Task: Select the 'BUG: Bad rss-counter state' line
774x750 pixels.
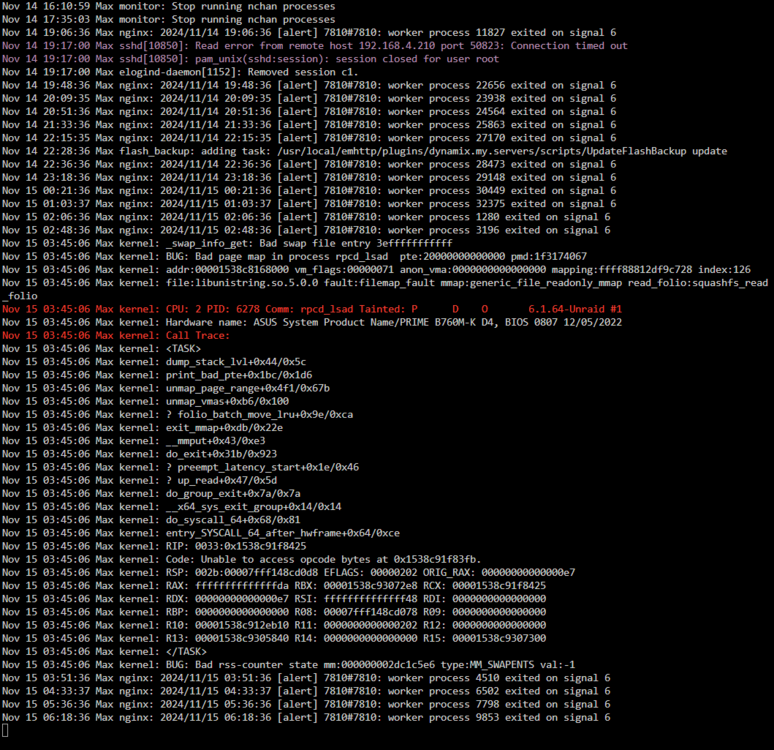Action: click(x=288, y=665)
